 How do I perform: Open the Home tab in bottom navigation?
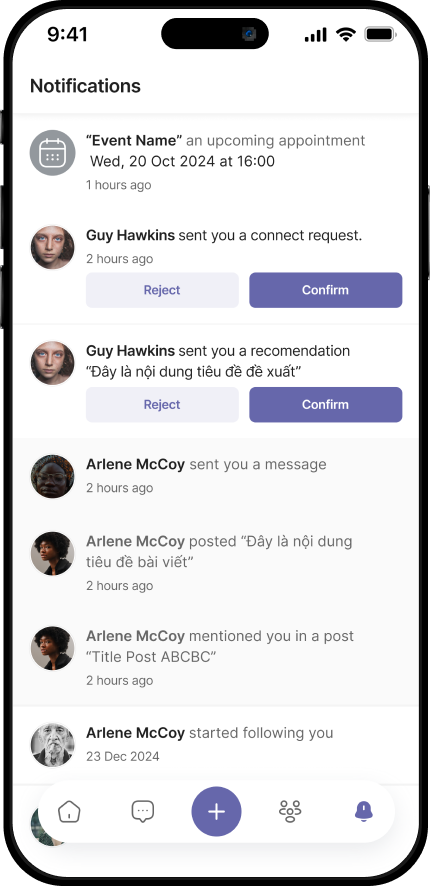[x=70, y=811]
